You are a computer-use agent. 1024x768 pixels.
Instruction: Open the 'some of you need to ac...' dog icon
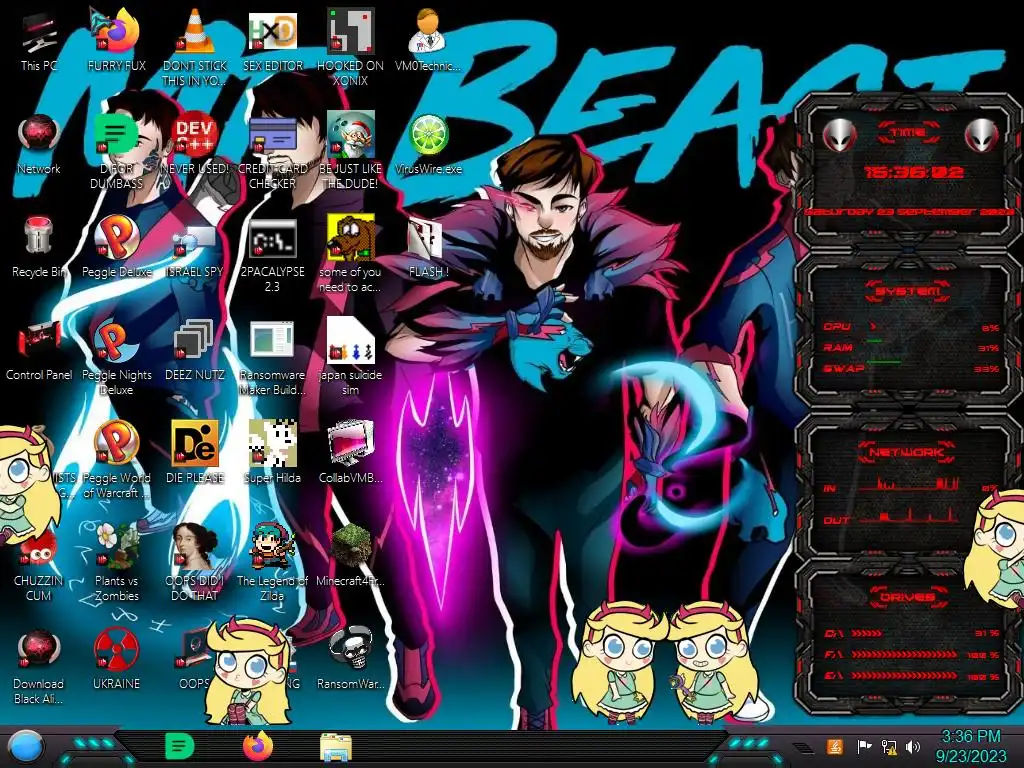pyautogui.click(x=350, y=255)
